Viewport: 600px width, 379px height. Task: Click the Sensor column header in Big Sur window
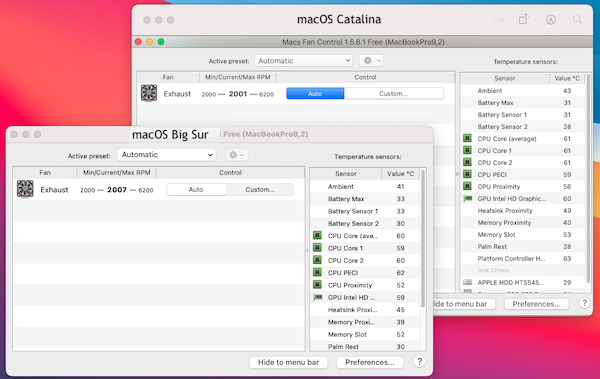click(346, 173)
